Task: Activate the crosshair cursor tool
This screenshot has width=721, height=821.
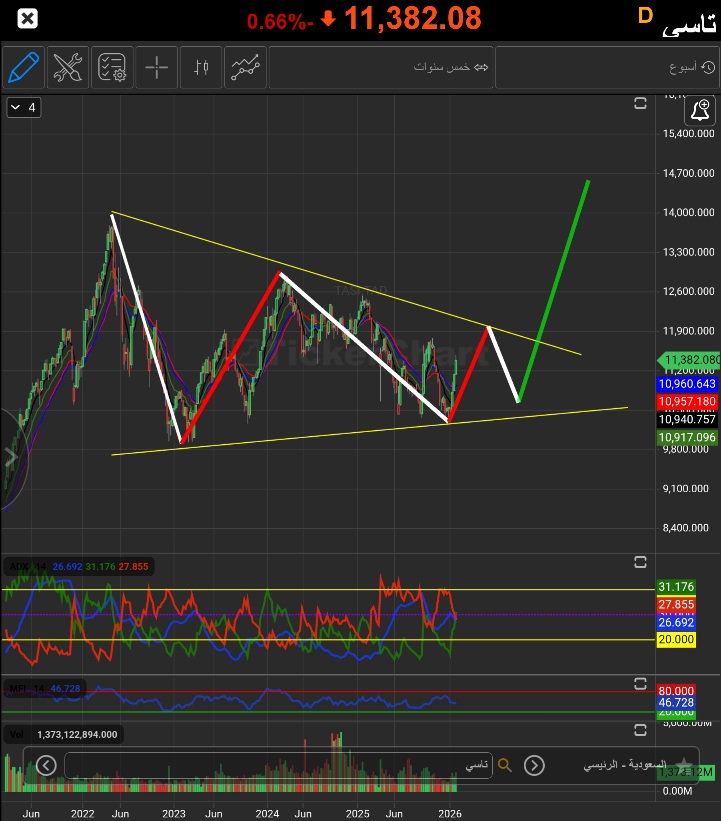Action: tap(157, 67)
